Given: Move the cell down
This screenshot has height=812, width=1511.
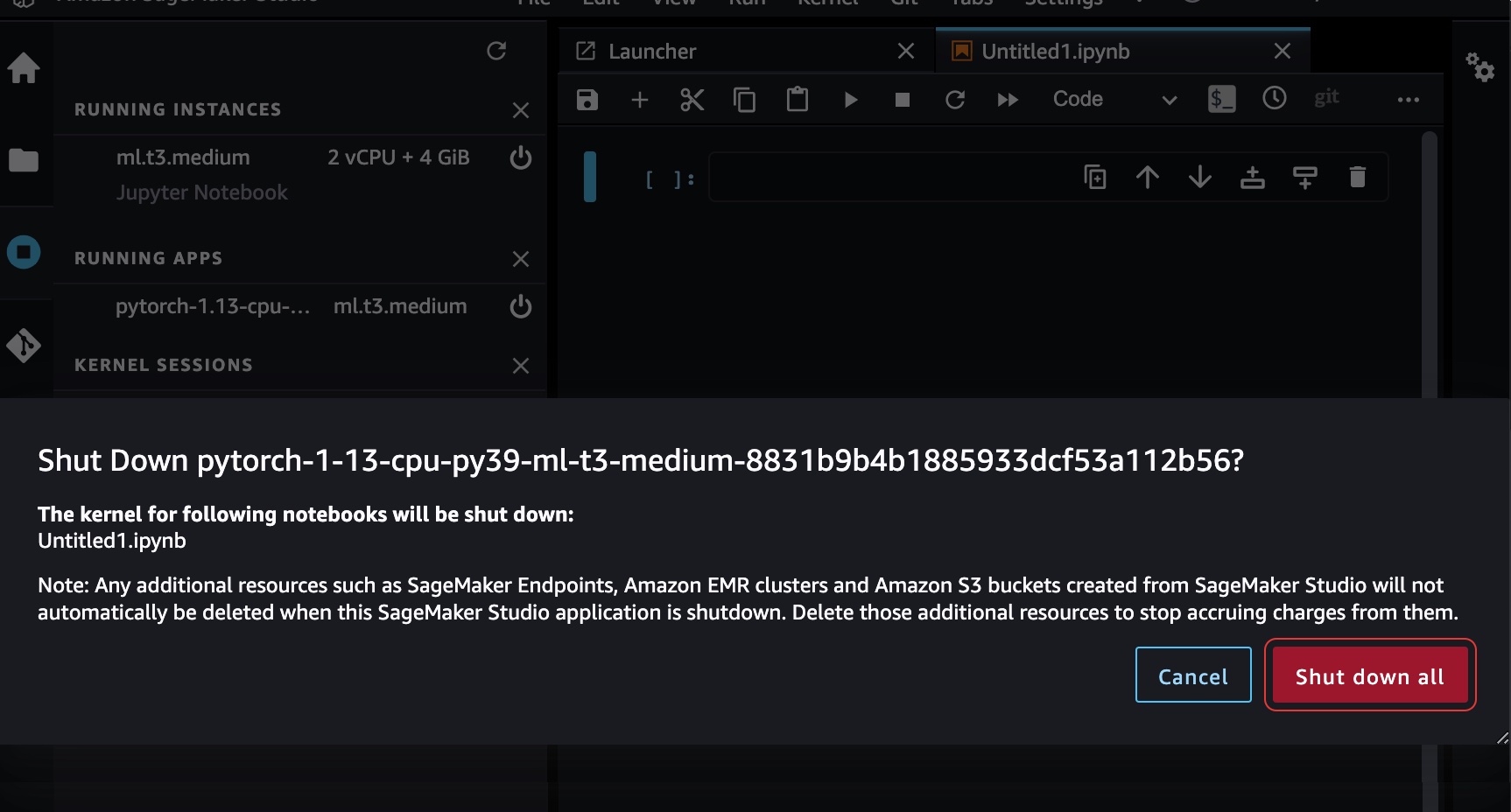Looking at the screenshot, I should (x=1200, y=177).
